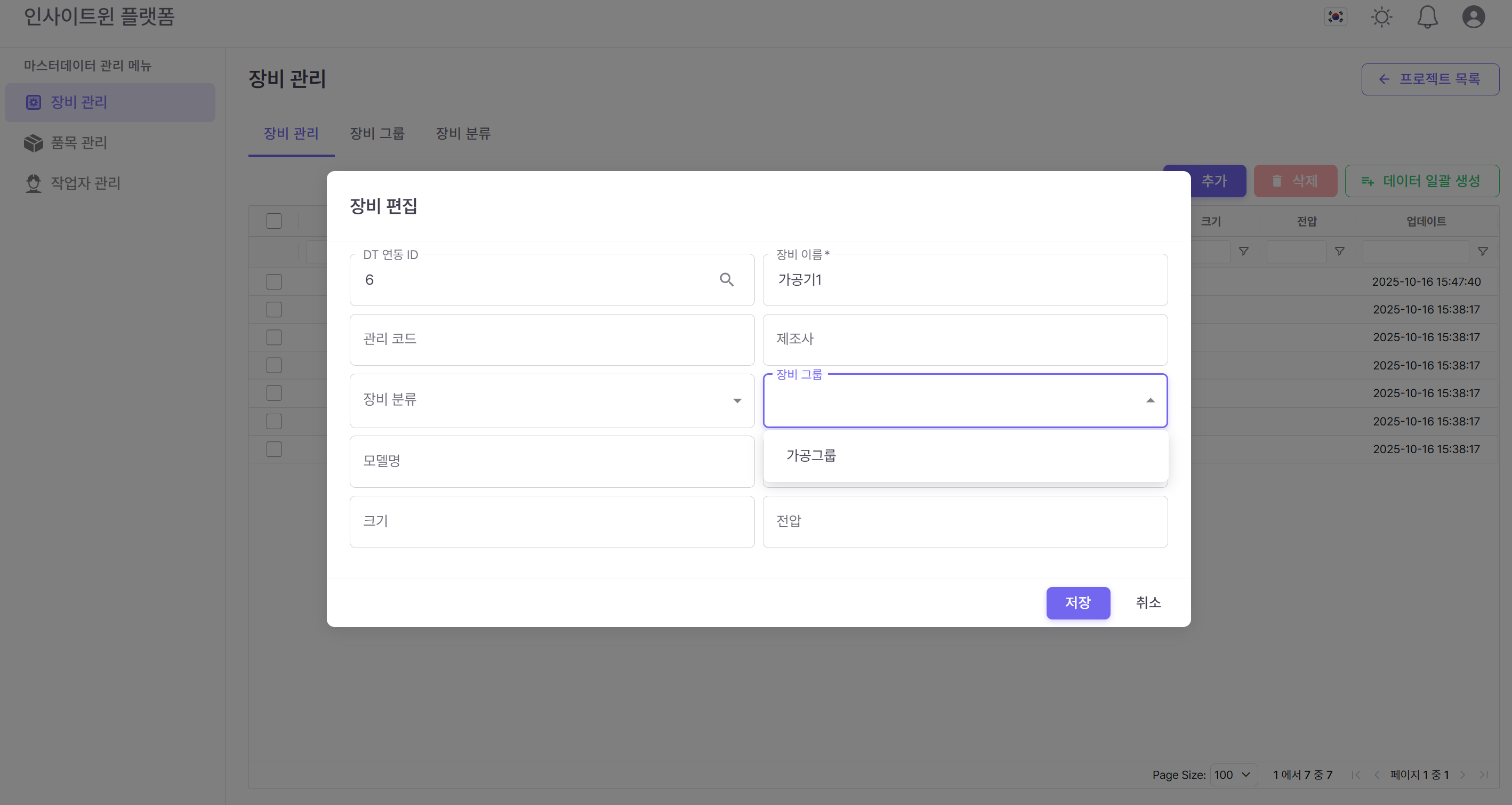Image resolution: width=1512 pixels, height=805 pixels.
Task: Select 가공그룹 from the 장비 그룹 dropdown
Action: tap(812, 455)
